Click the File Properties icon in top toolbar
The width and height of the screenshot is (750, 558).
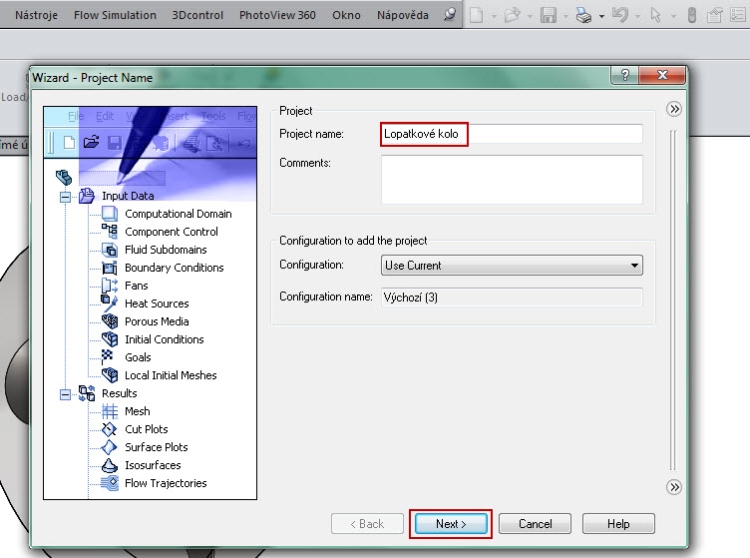(715, 15)
